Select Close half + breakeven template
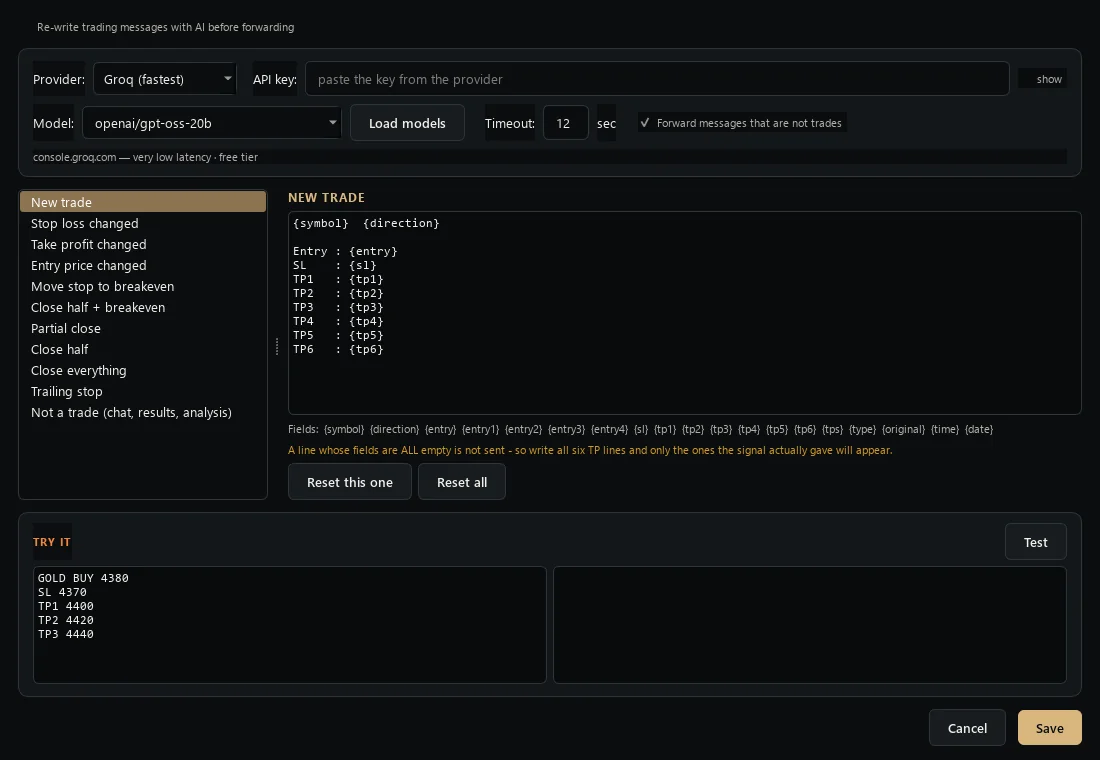The image size is (1100, 760). coord(142,307)
